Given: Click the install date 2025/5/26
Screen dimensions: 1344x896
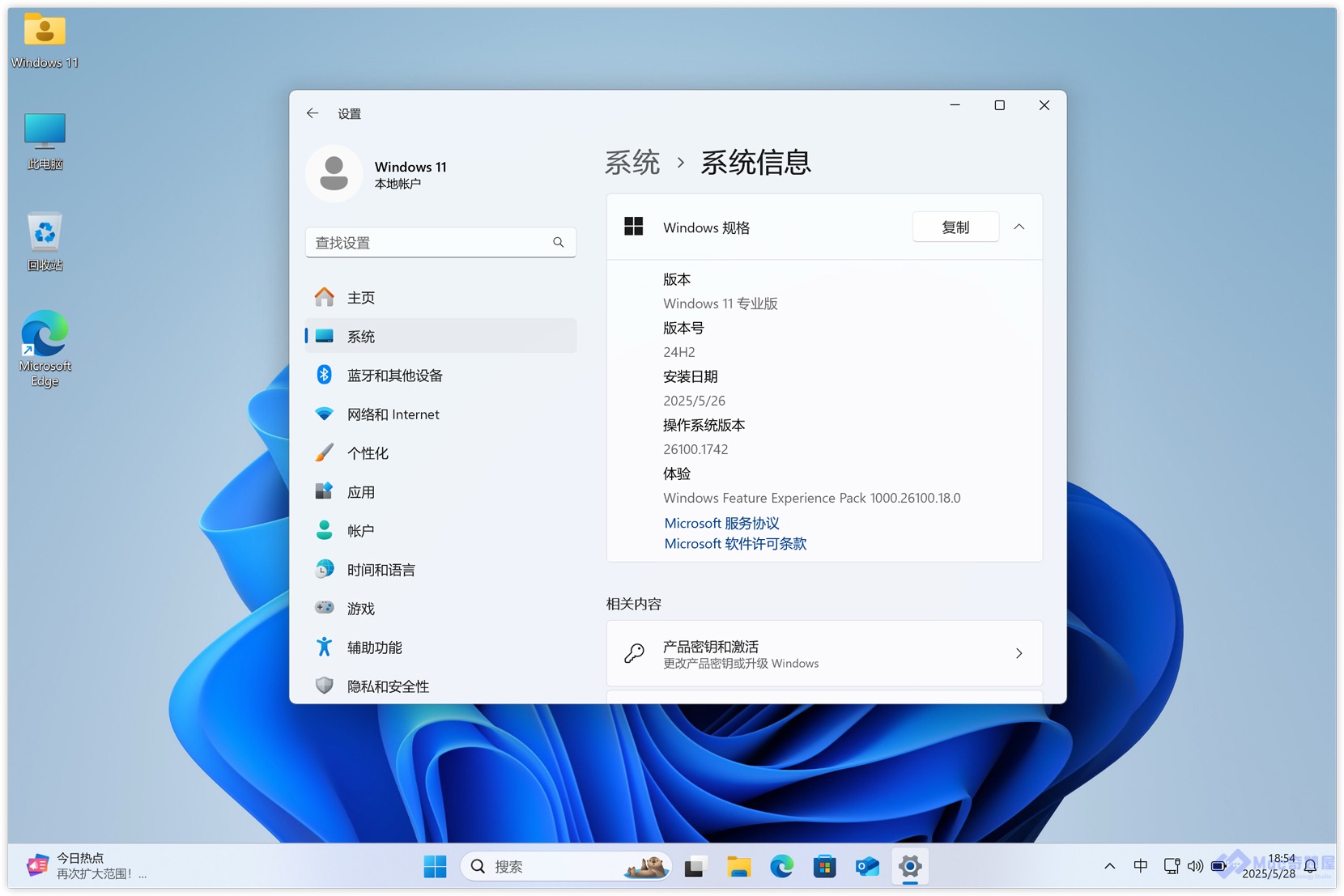Looking at the screenshot, I should coord(694,401).
